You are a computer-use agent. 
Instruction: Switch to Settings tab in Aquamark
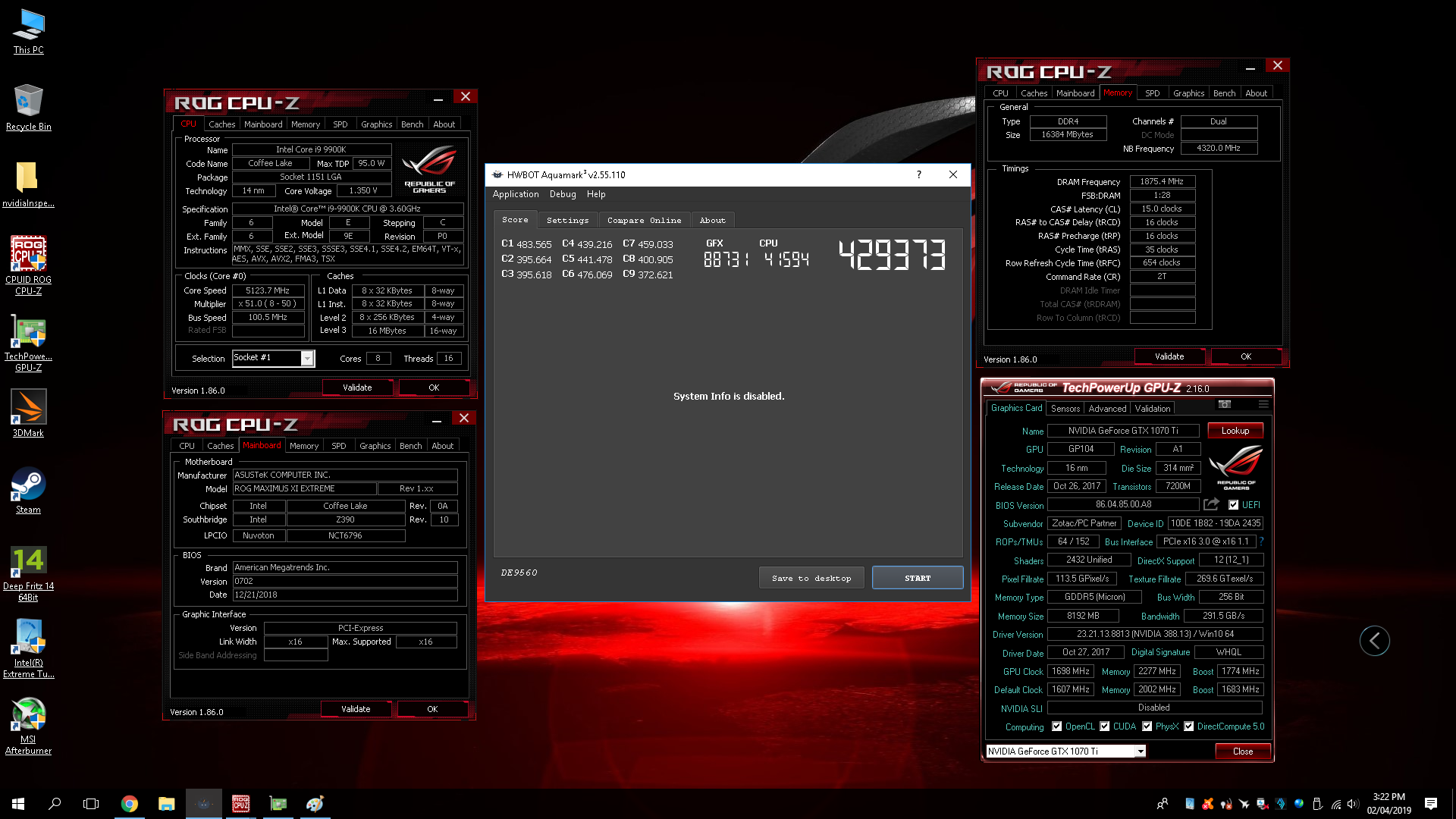tap(567, 221)
